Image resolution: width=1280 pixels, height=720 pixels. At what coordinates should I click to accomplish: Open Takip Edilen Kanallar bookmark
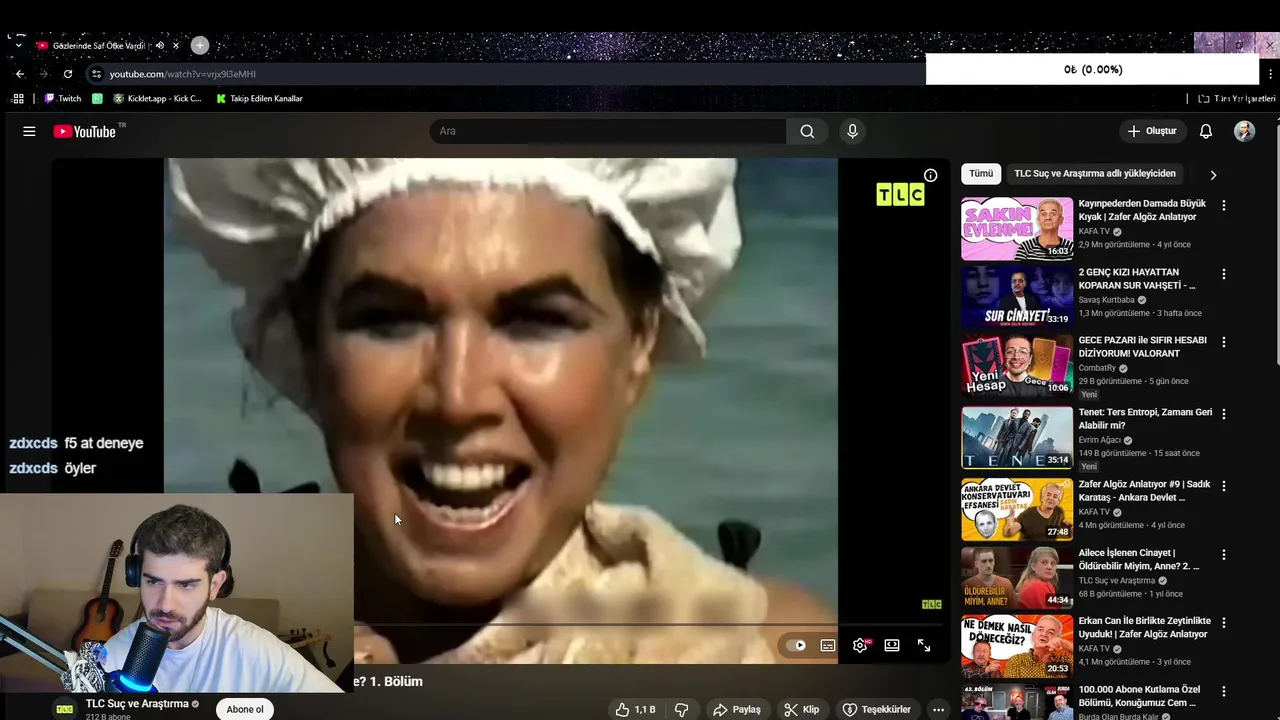pos(260,98)
